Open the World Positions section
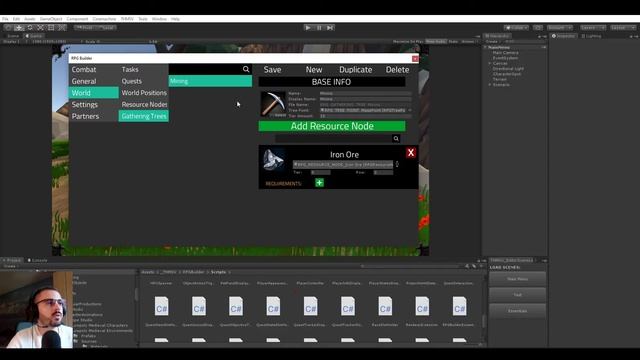The width and height of the screenshot is (640, 360). (143, 93)
